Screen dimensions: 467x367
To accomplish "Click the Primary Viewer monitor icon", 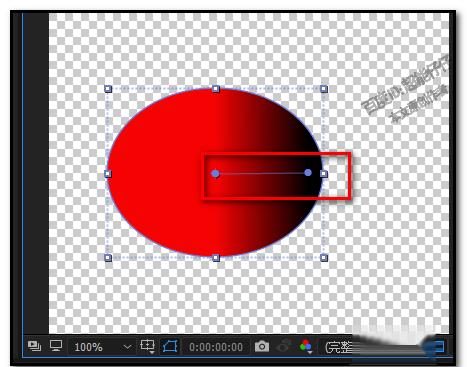I will [x=56, y=345].
